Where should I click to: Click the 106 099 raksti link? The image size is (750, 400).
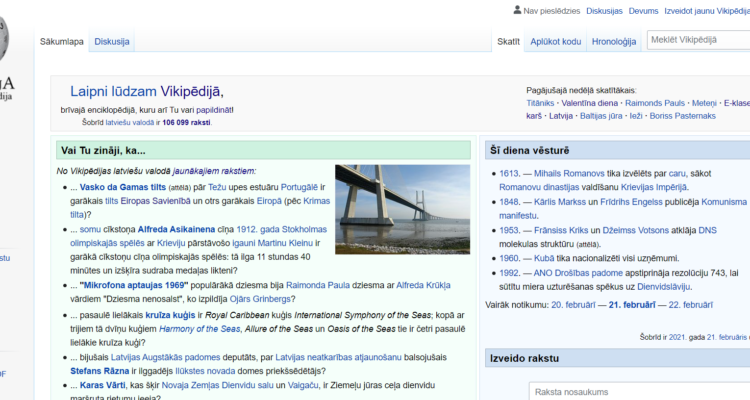pyautogui.click(x=186, y=122)
